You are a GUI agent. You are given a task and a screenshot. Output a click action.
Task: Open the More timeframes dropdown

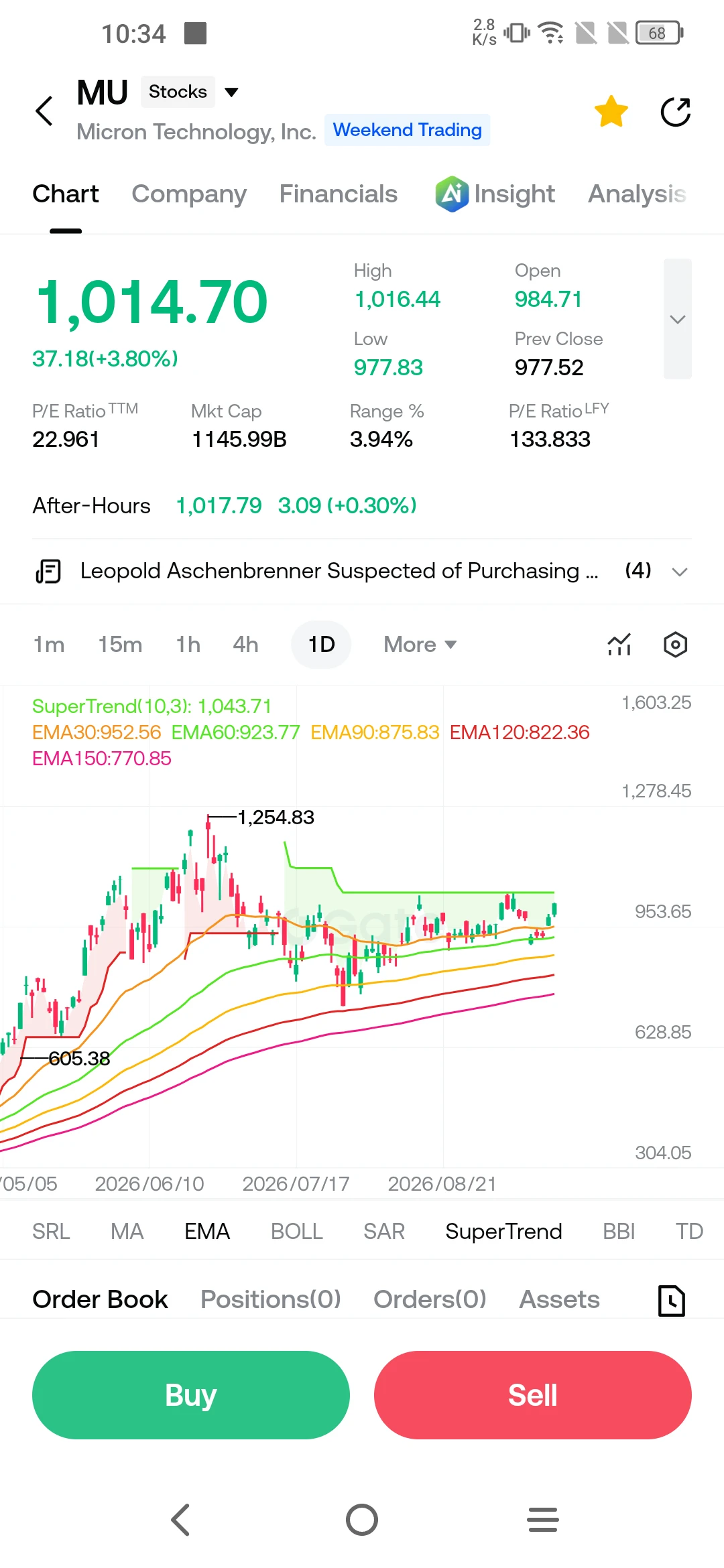[420, 645]
